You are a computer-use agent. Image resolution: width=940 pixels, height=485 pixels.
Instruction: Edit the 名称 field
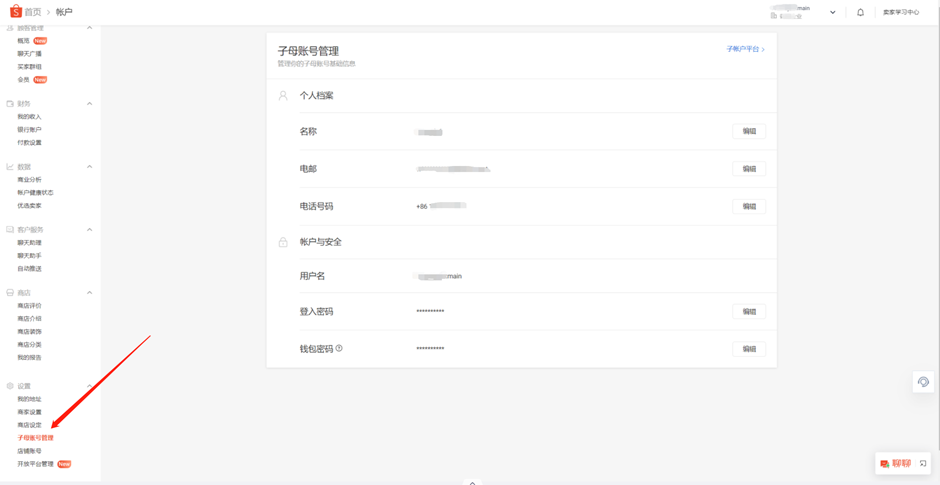pos(749,131)
